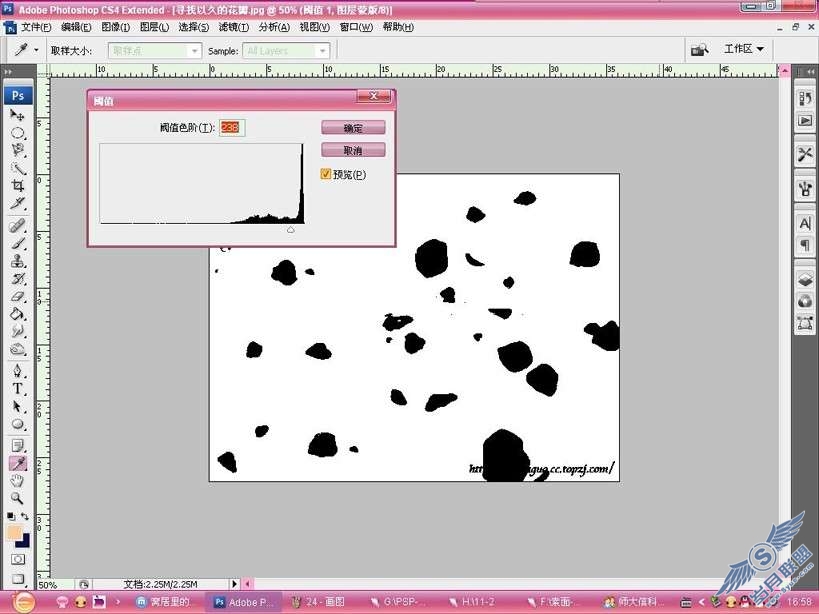Open the Sample All Layers dropdown
Viewport: 819px width, 614px height.
(286, 51)
